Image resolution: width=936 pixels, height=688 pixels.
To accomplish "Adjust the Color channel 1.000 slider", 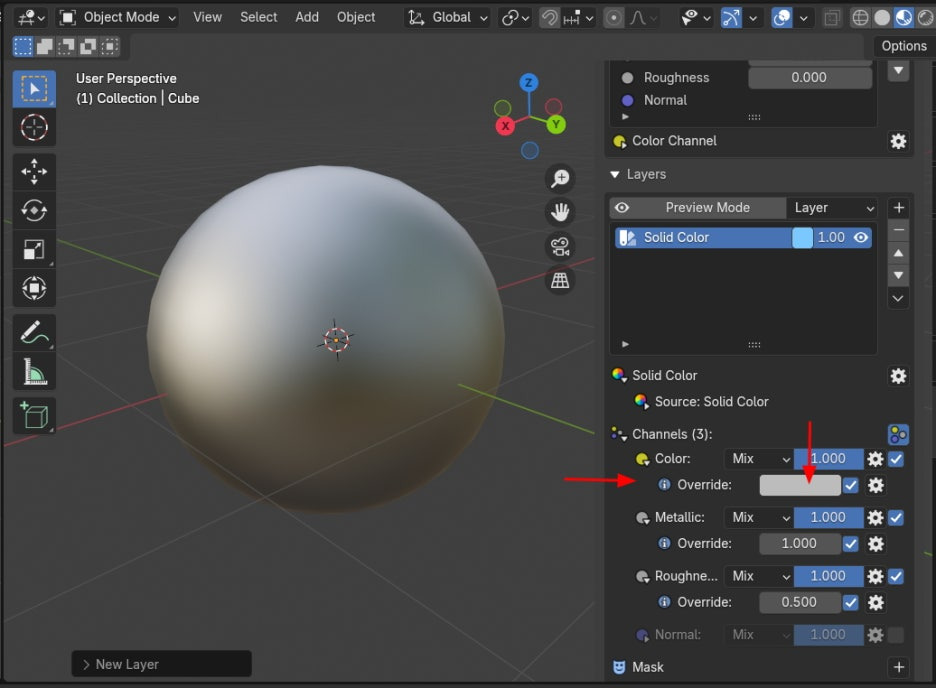I will pyautogui.click(x=829, y=459).
